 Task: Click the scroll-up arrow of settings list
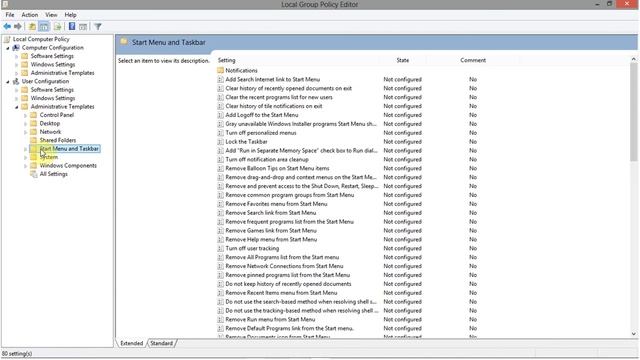coord(633,60)
